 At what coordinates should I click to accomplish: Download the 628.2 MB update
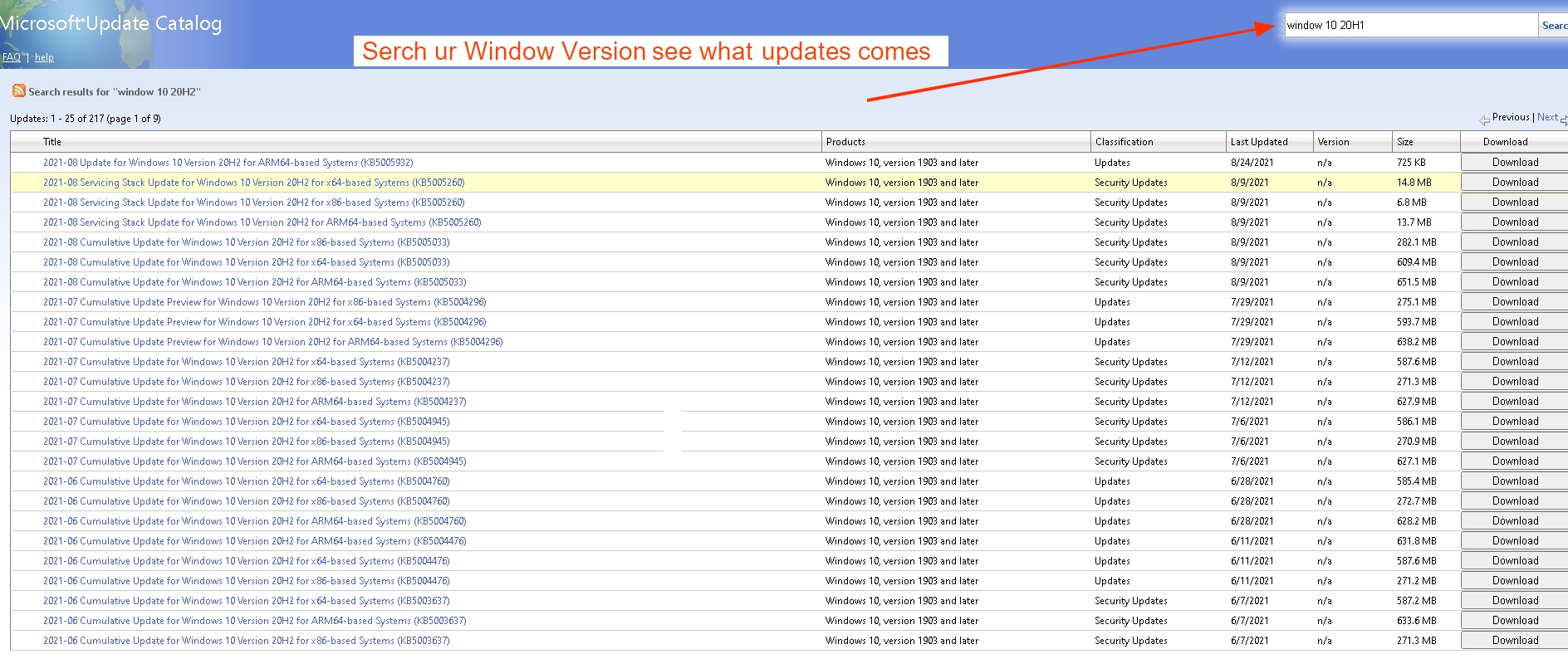coord(1515,521)
